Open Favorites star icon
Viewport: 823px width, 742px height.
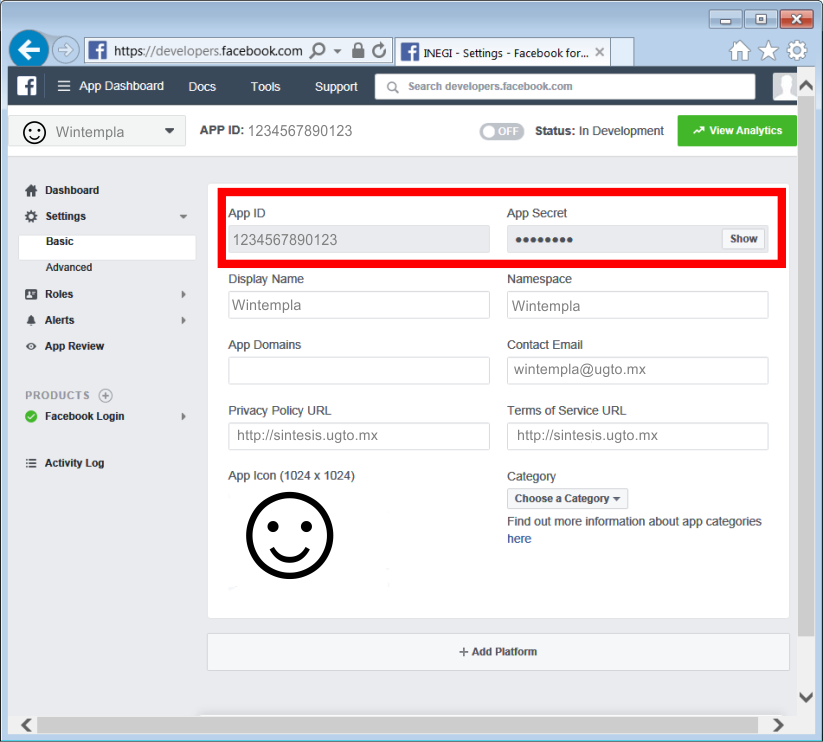768,51
